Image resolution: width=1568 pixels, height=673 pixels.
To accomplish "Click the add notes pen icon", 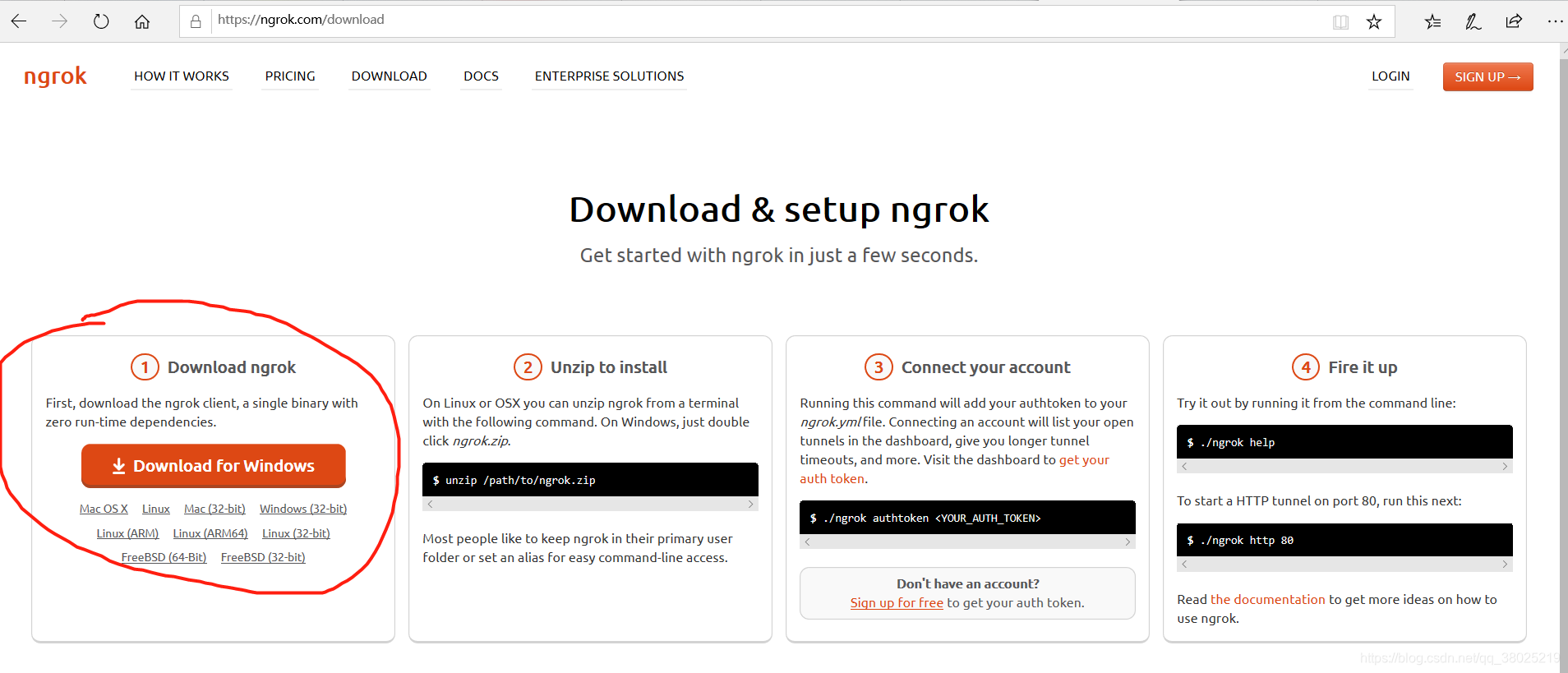I will (x=1473, y=21).
